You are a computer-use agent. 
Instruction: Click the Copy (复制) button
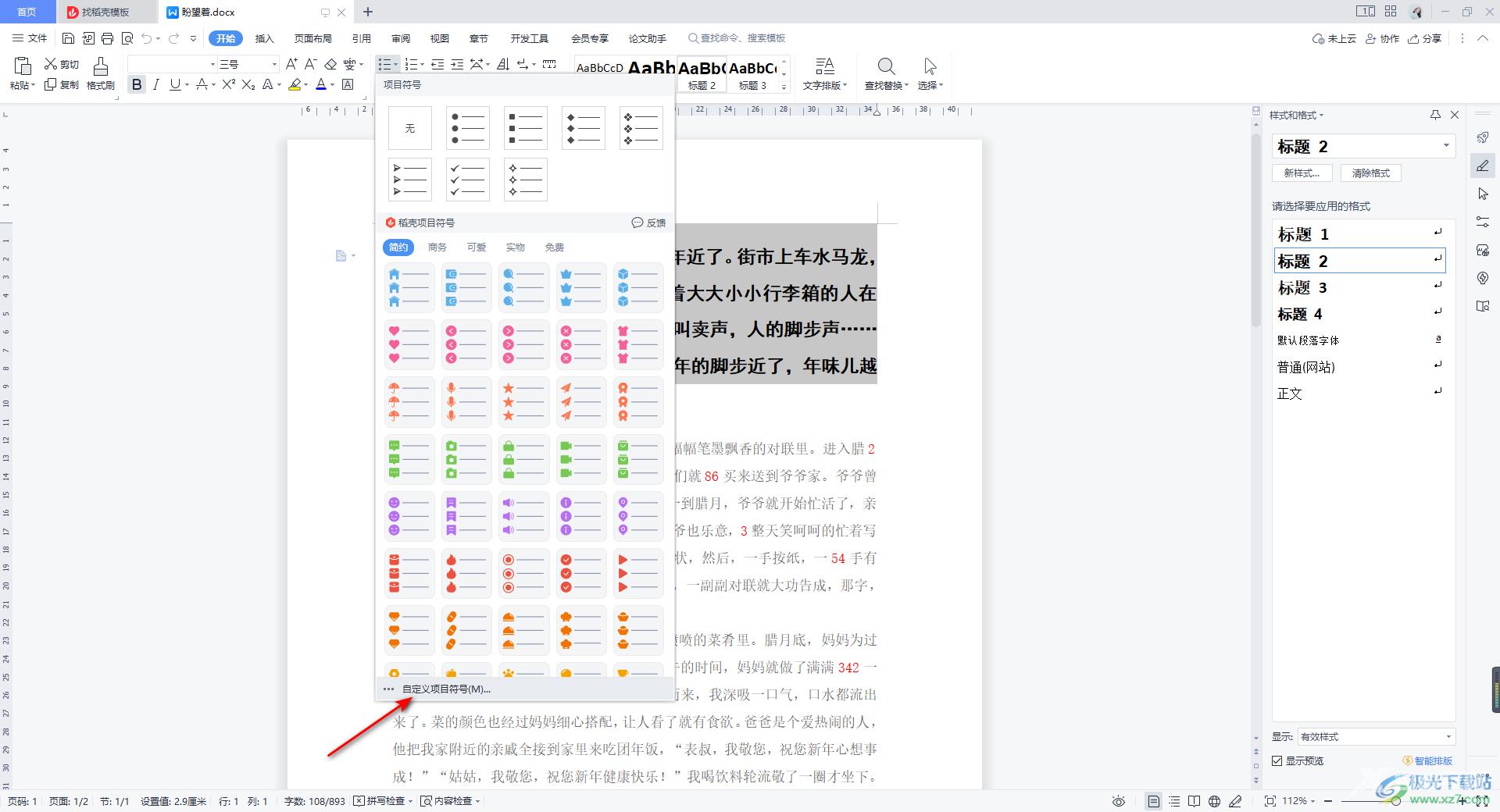pos(62,84)
